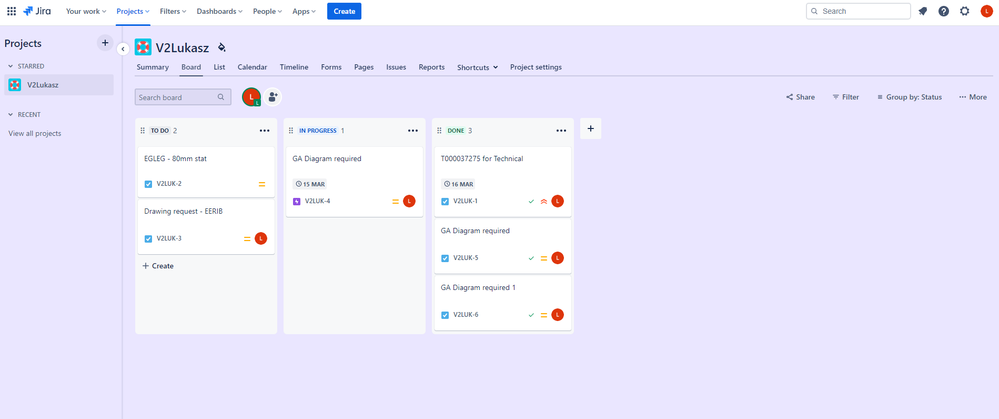Click the top Search field
The image size is (999, 419).
coord(858,11)
